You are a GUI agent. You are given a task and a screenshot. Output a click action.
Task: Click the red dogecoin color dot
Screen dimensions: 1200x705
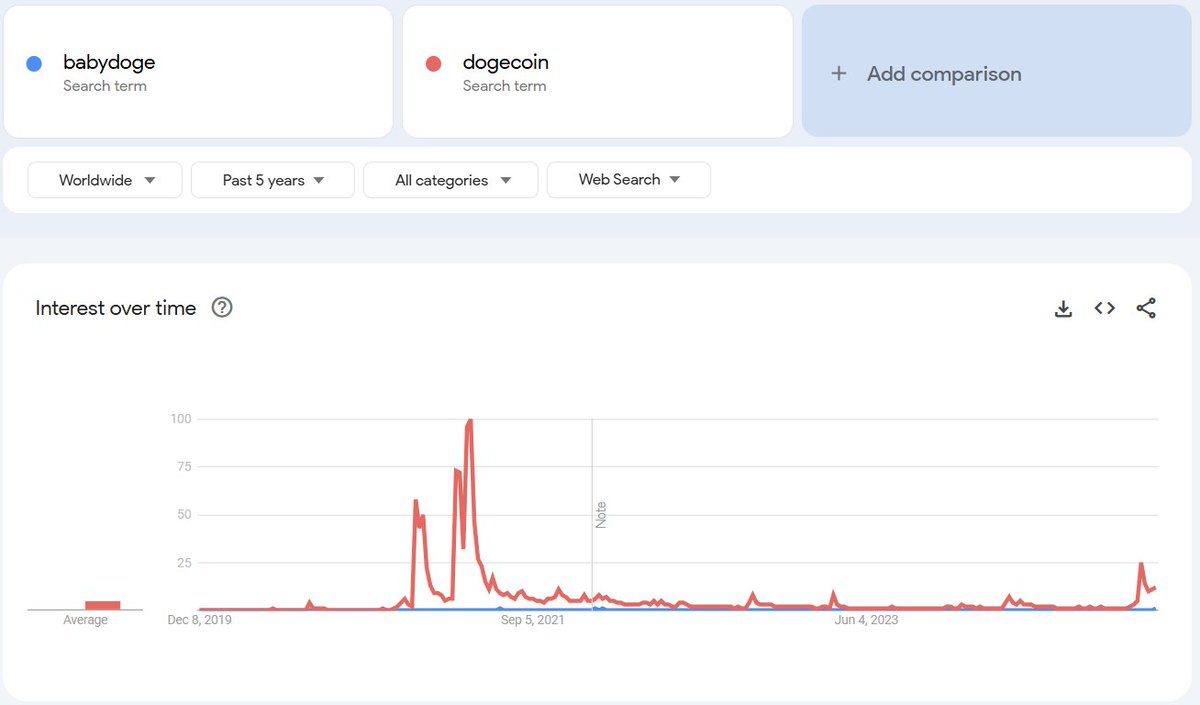click(x=433, y=64)
